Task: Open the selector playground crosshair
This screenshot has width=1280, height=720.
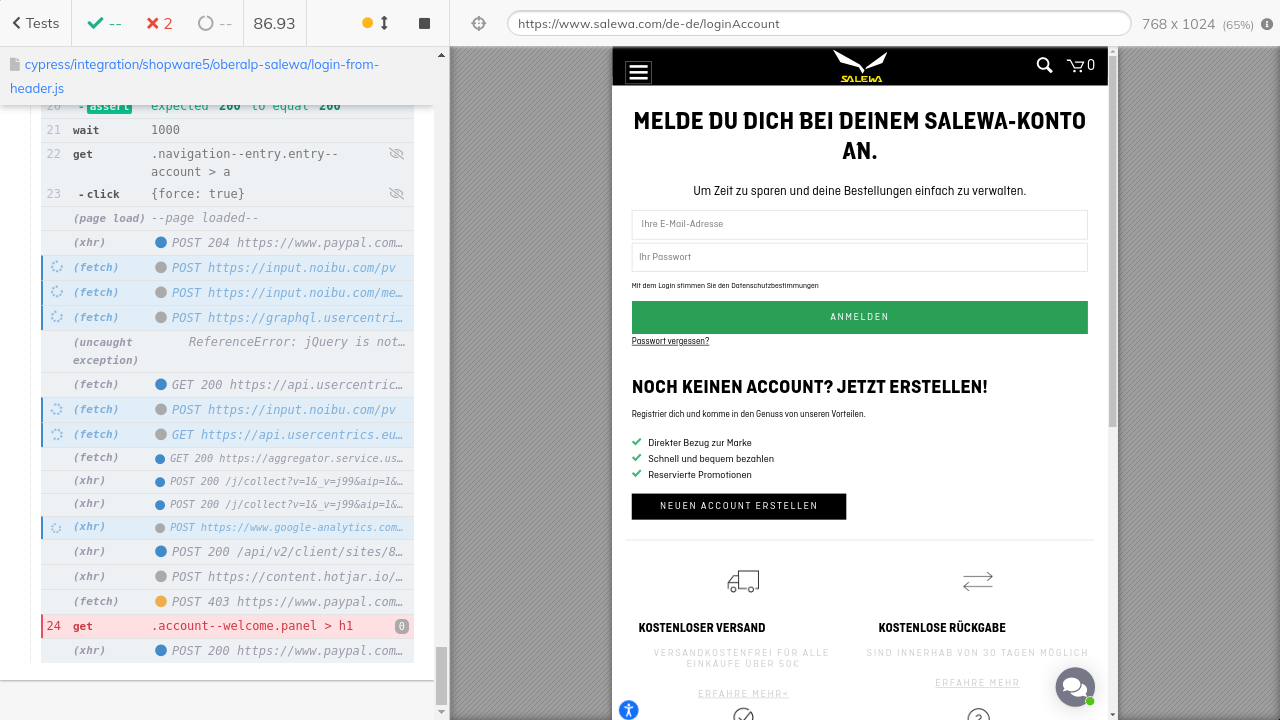Action: [x=478, y=23]
